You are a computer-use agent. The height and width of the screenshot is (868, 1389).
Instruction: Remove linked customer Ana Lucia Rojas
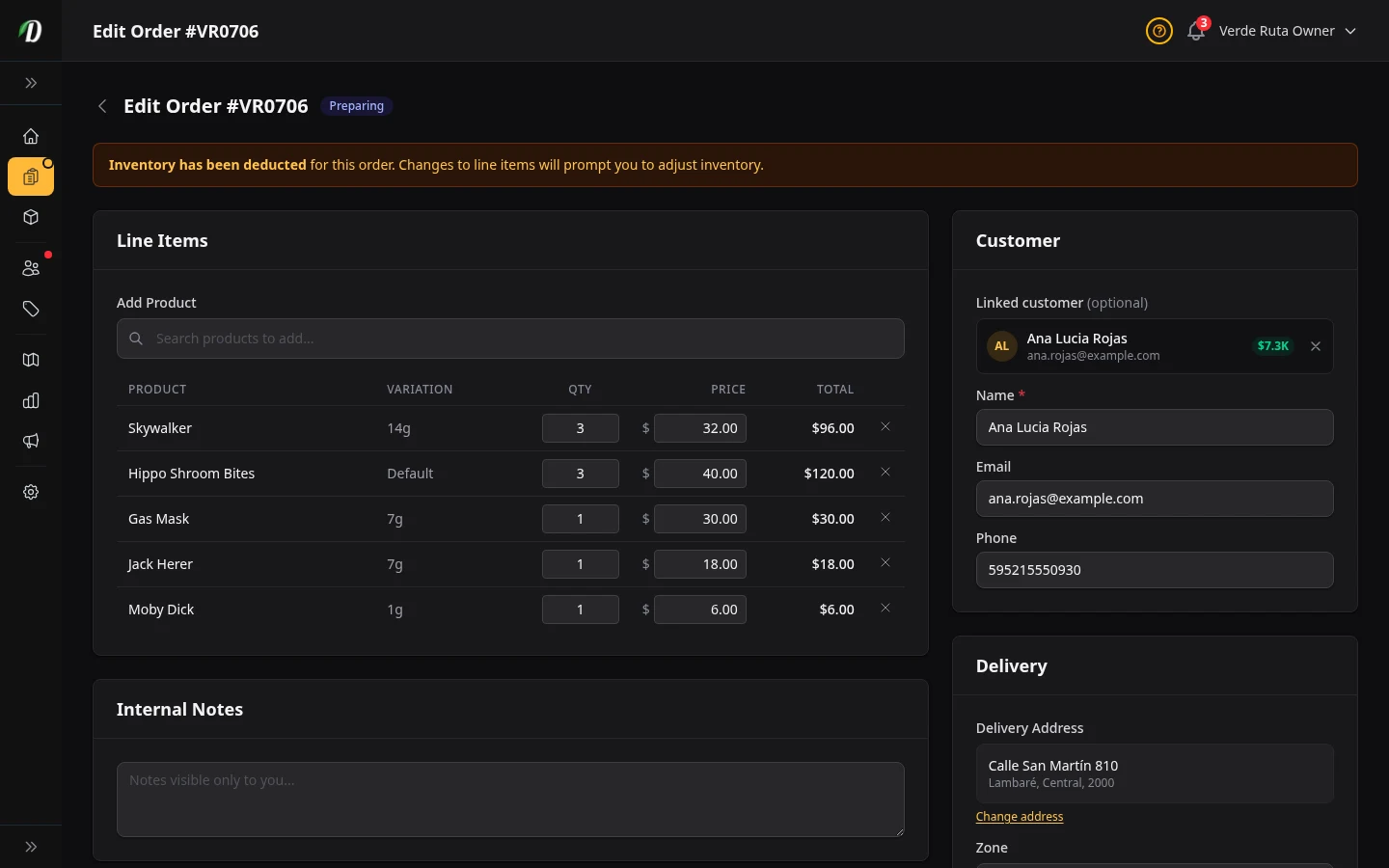(1315, 346)
